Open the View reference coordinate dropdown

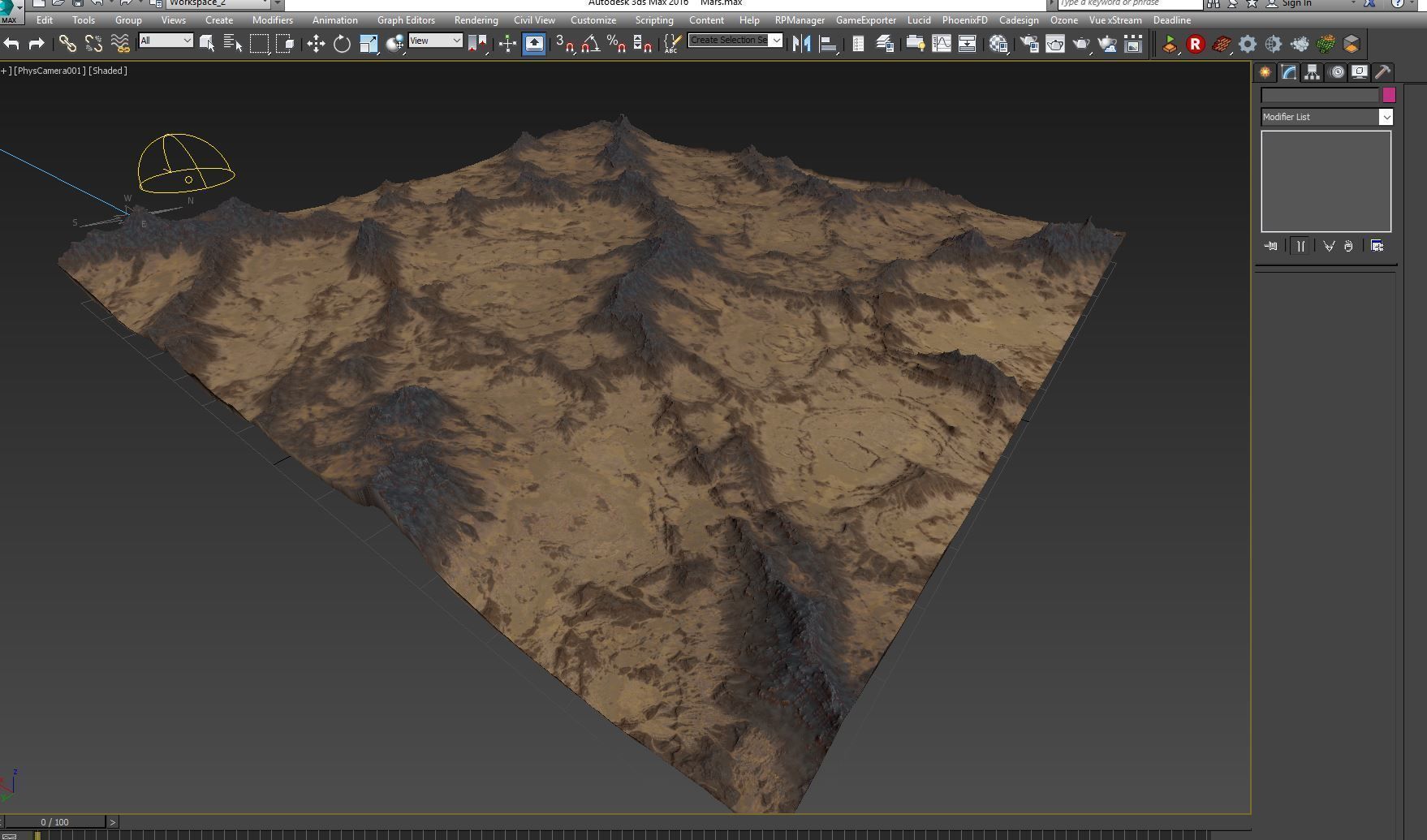point(435,41)
